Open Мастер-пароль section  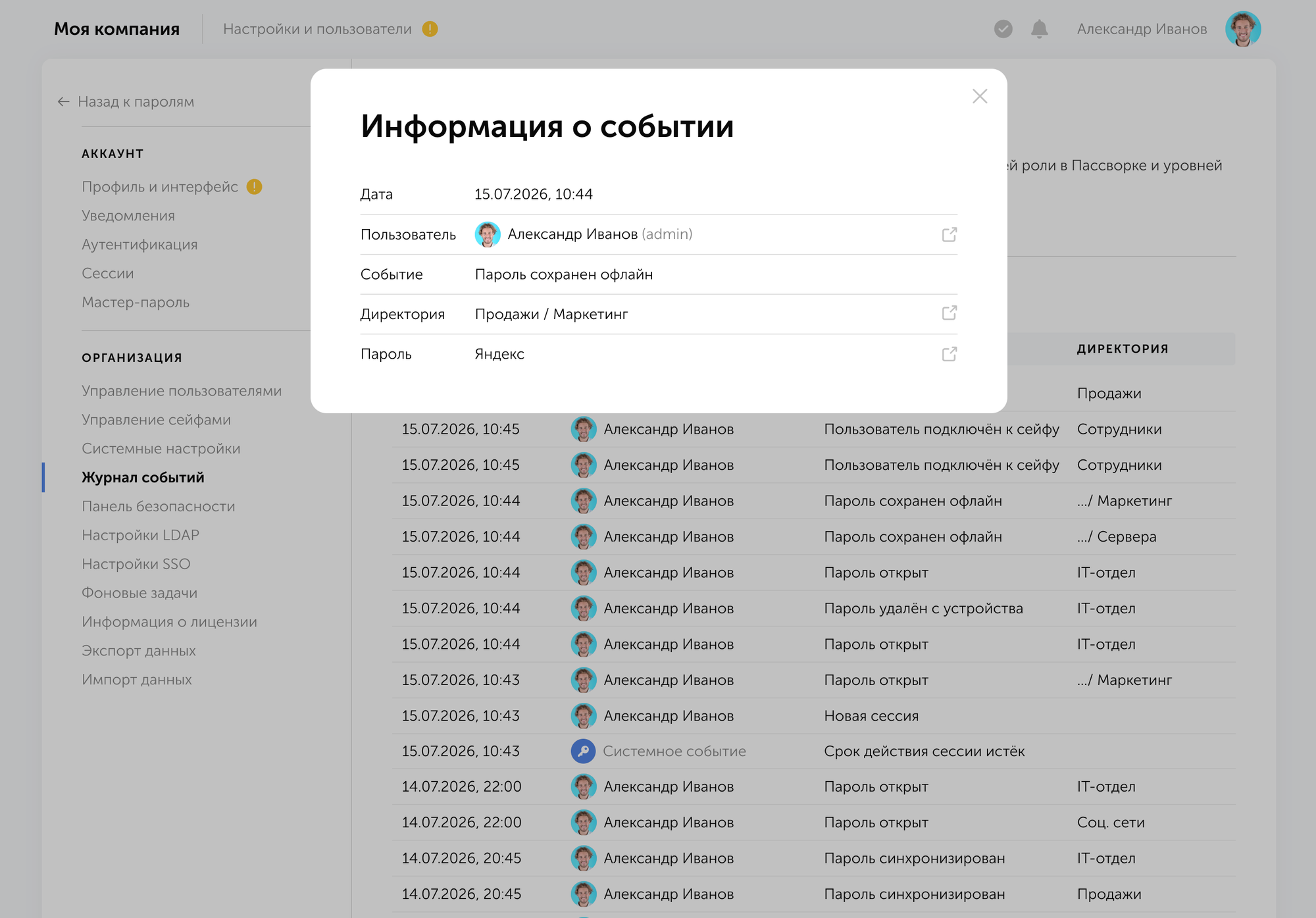136,303
